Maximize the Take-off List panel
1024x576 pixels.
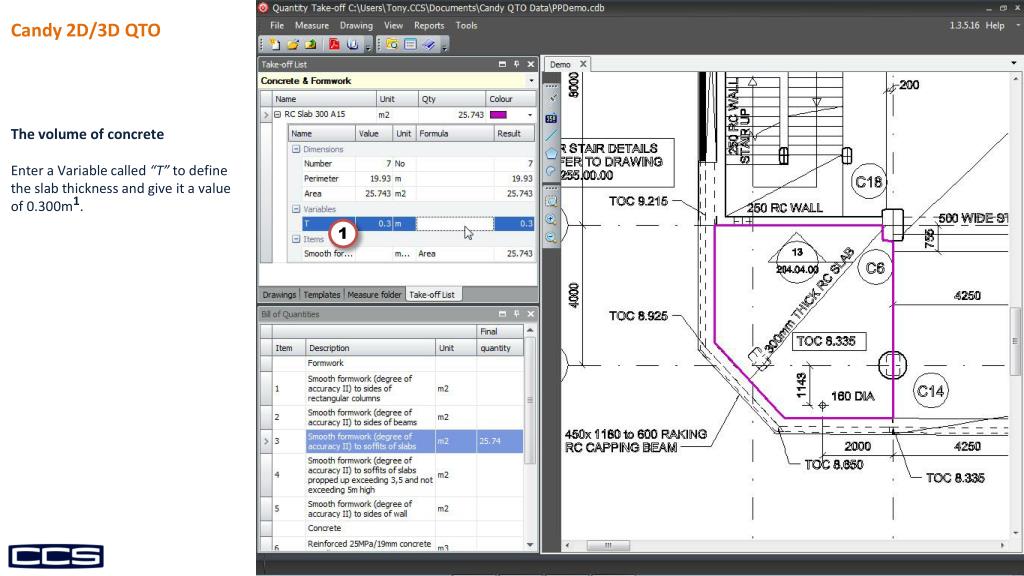click(x=502, y=64)
